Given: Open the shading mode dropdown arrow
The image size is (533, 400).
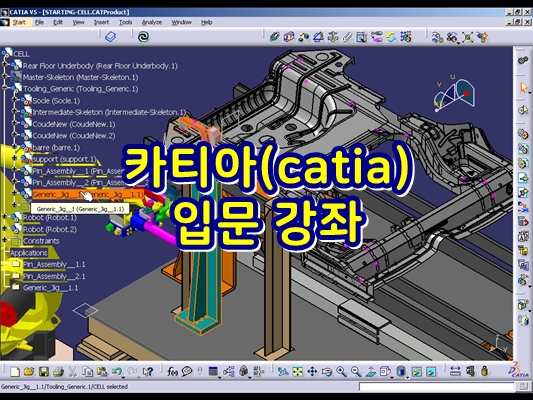Looking at the screenshot, I should (407, 377).
